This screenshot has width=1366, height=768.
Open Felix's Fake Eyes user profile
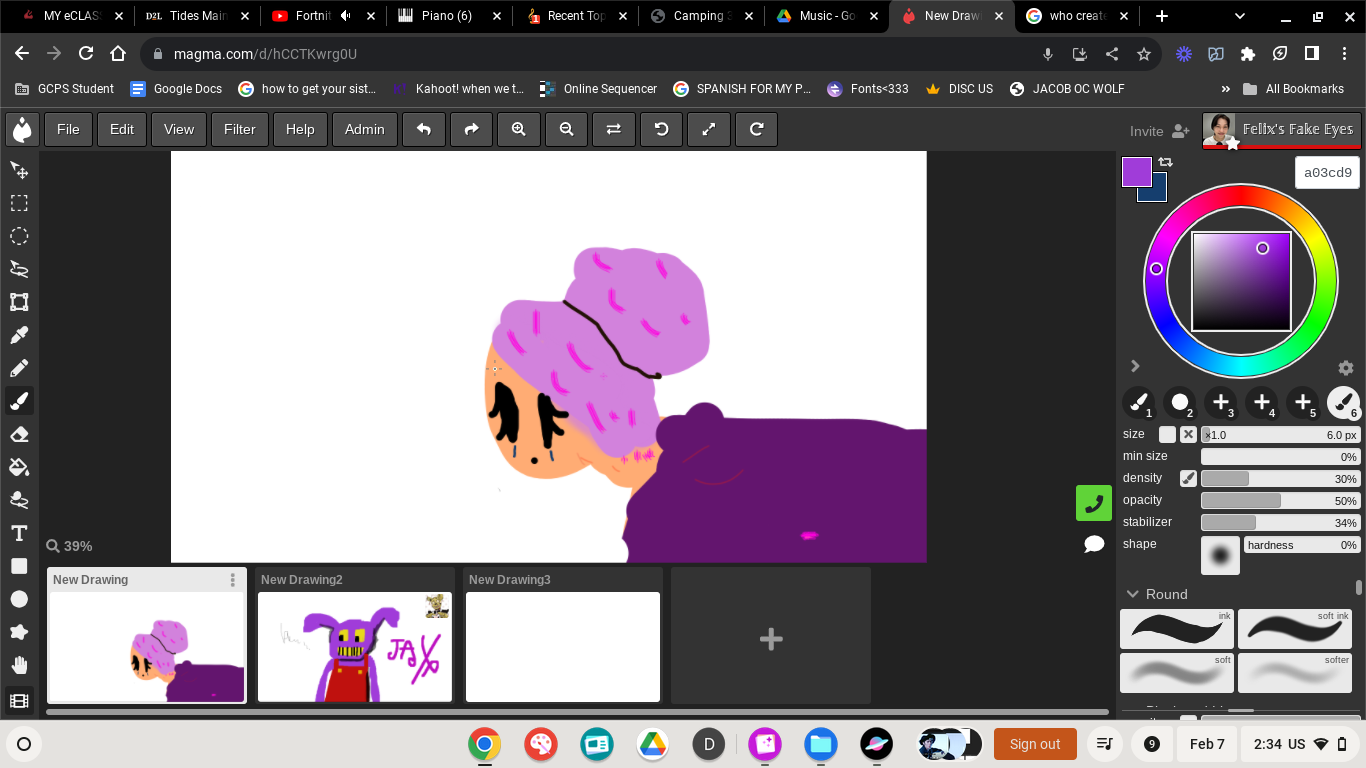(1282, 130)
